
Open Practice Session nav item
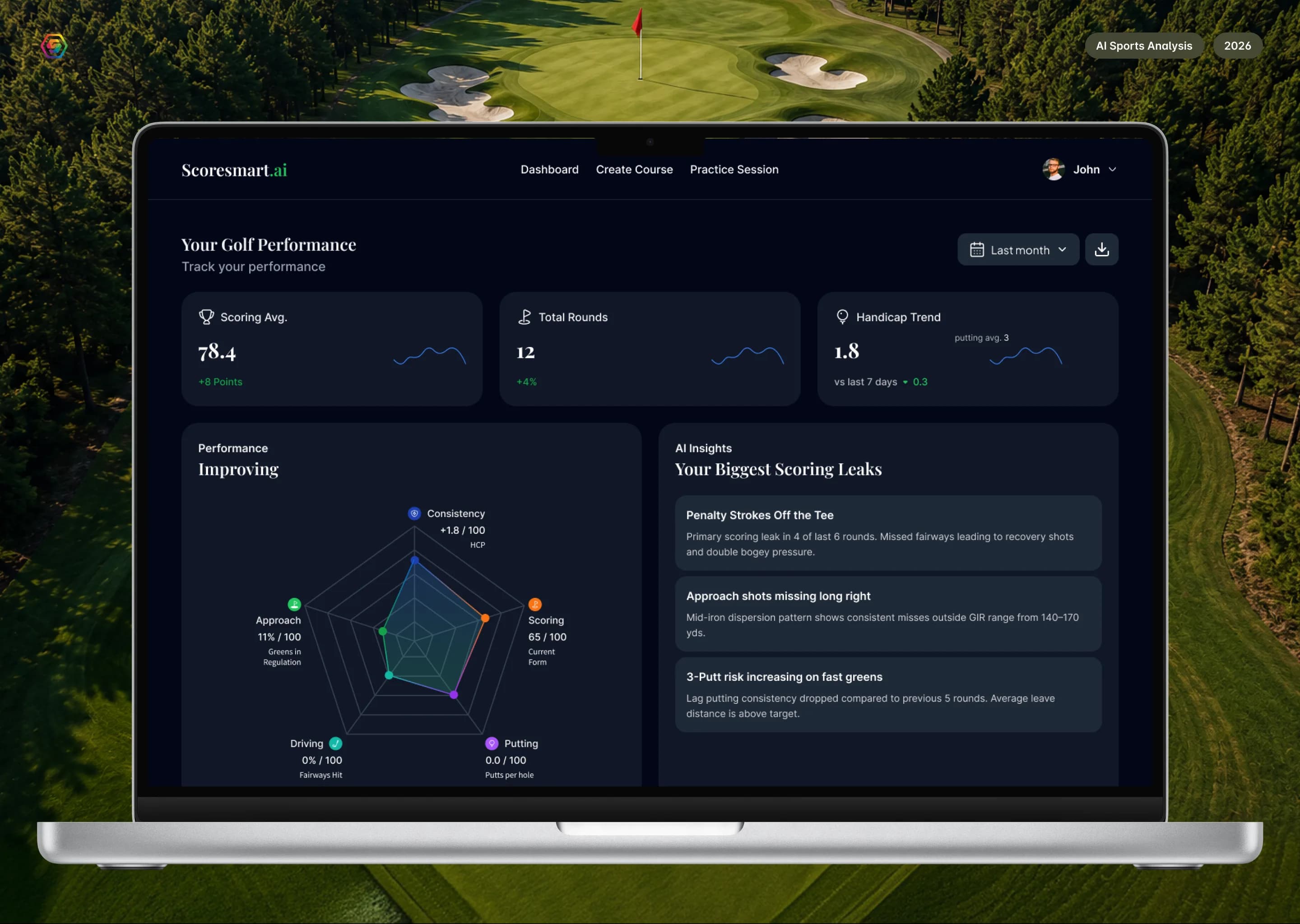(734, 170)
